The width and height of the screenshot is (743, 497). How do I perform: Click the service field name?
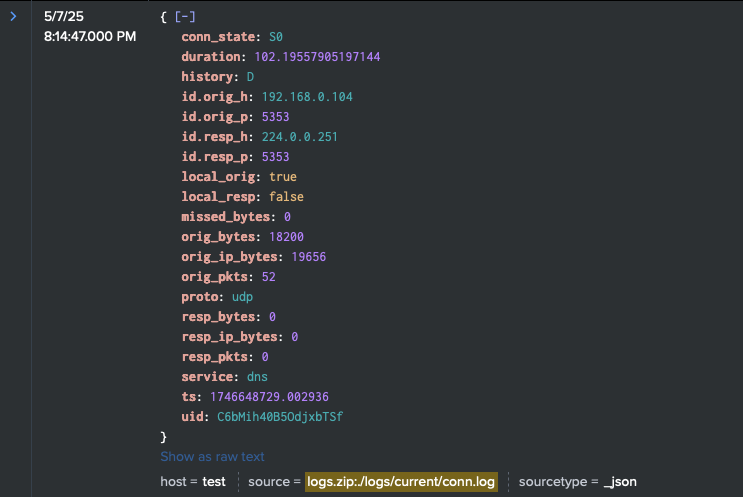click(x=207, y=377)
